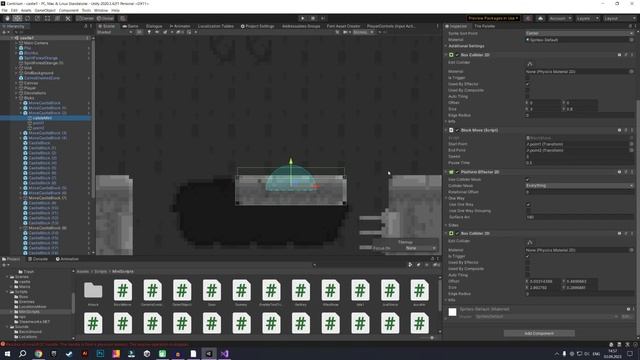640x360 pixels.
Task: Expand the Sides foldout in Platform Effector
Action: pos(452,225)
